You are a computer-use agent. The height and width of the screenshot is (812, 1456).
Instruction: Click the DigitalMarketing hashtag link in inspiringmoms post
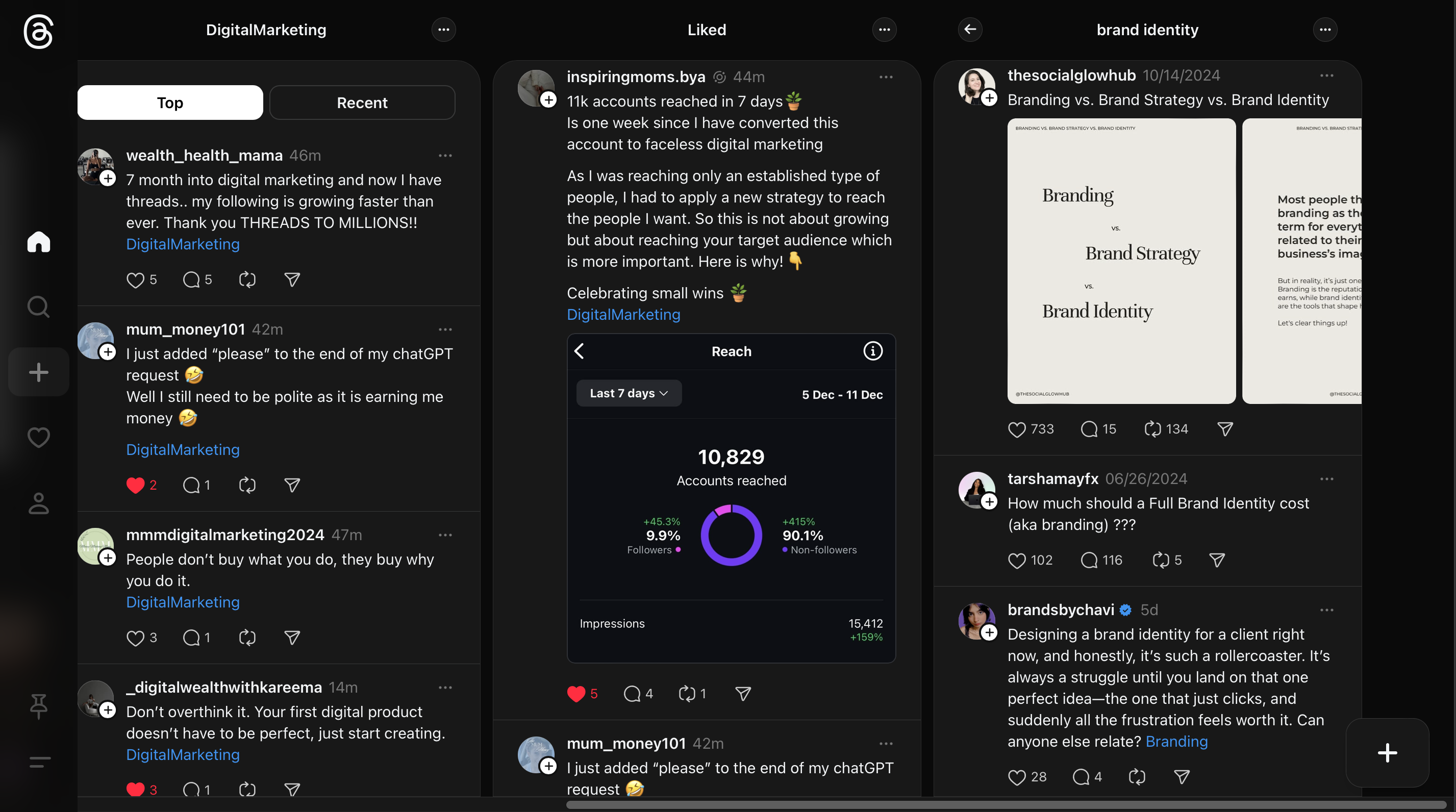click(623, 315)
